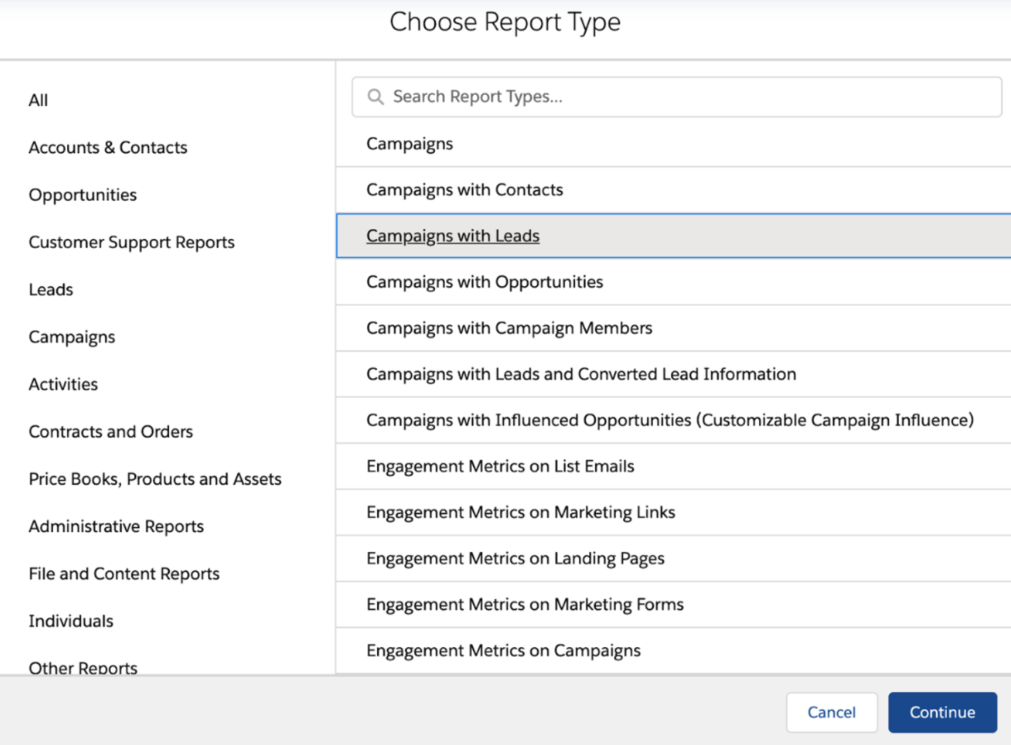Select the Individuals category
Screen dimensions: 1011x745
tap(71, 621)
